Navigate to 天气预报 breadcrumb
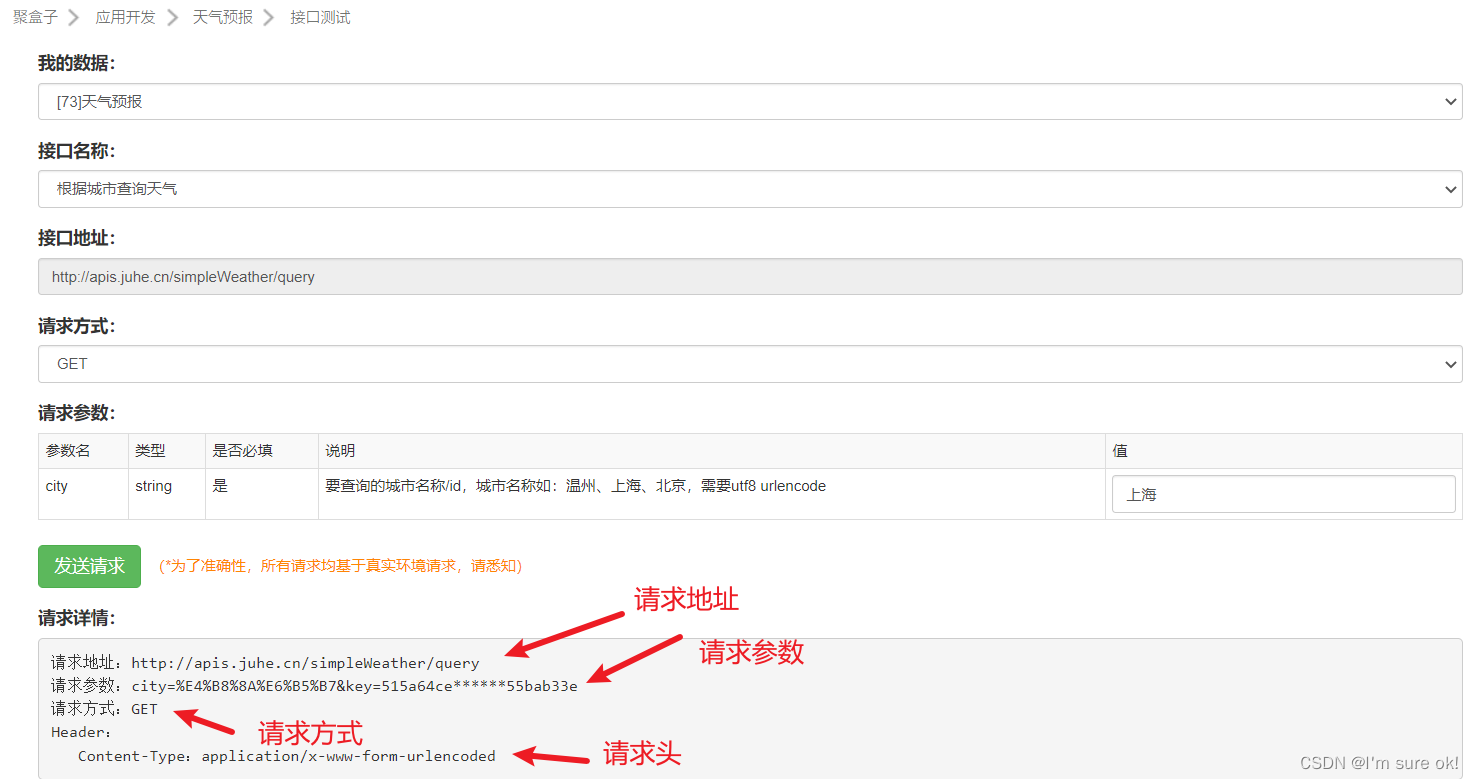This screenshot has width=1473, height=779. pyautogui.click(x=223, y=17)
